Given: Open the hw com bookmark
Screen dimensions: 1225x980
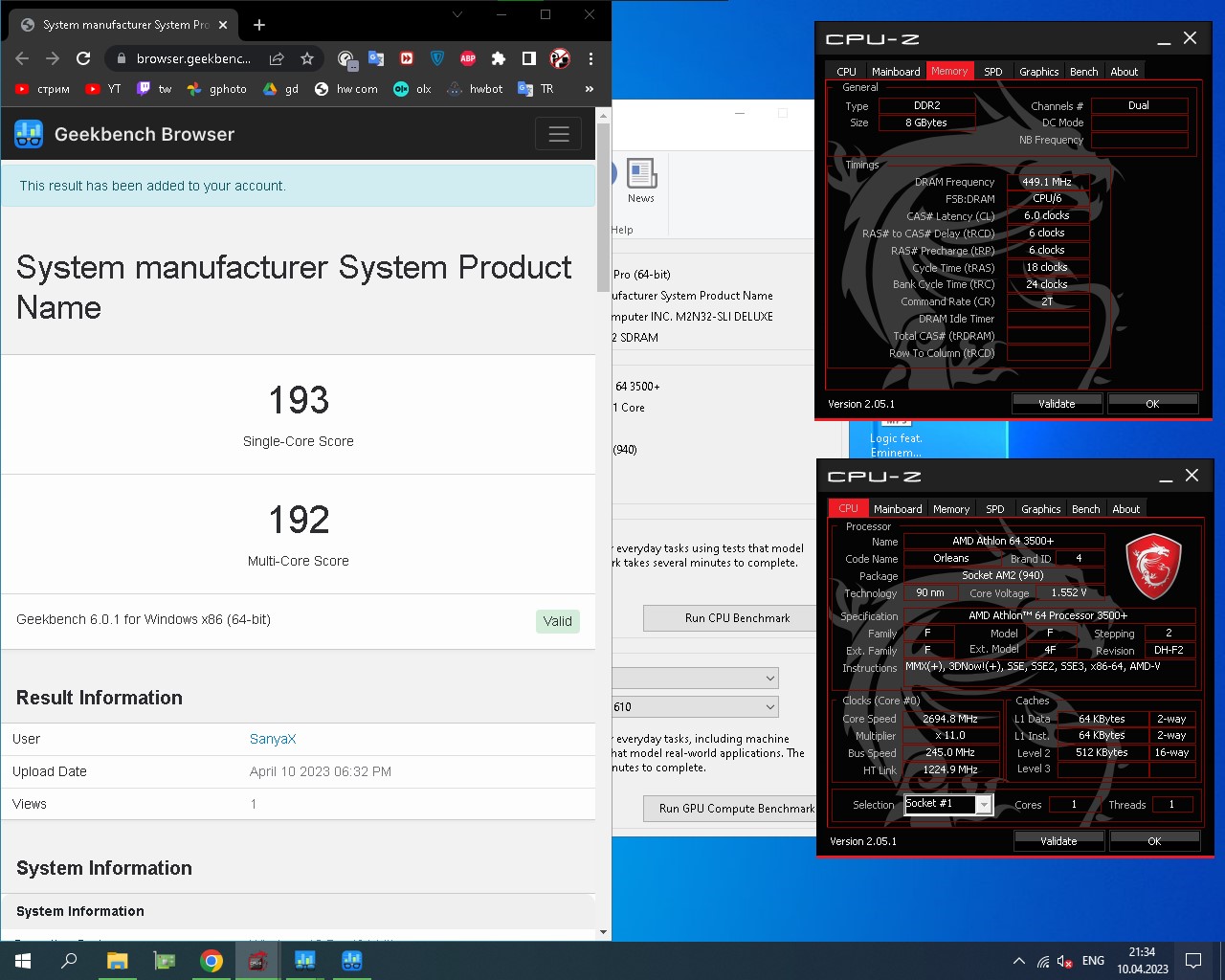Looking at the screenshot, I should point(345,89).
